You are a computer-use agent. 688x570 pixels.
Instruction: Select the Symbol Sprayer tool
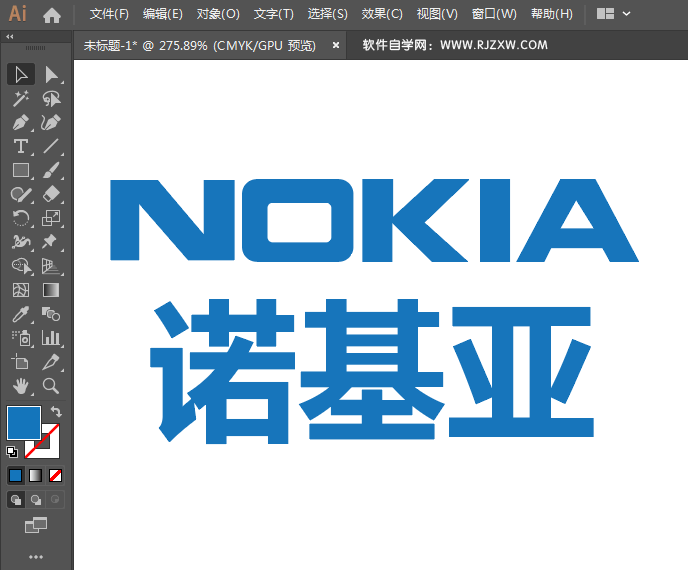[x=21, y=338]
